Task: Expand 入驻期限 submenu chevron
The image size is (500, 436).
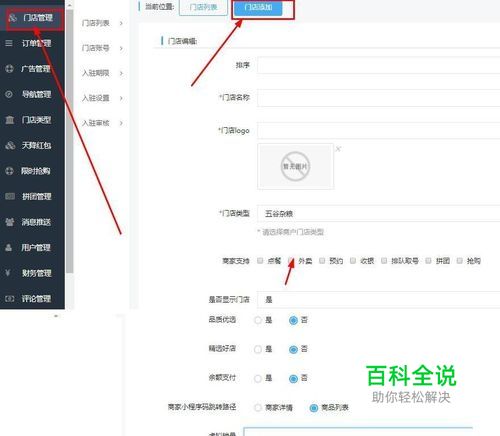Action: [x=121, y=73]
